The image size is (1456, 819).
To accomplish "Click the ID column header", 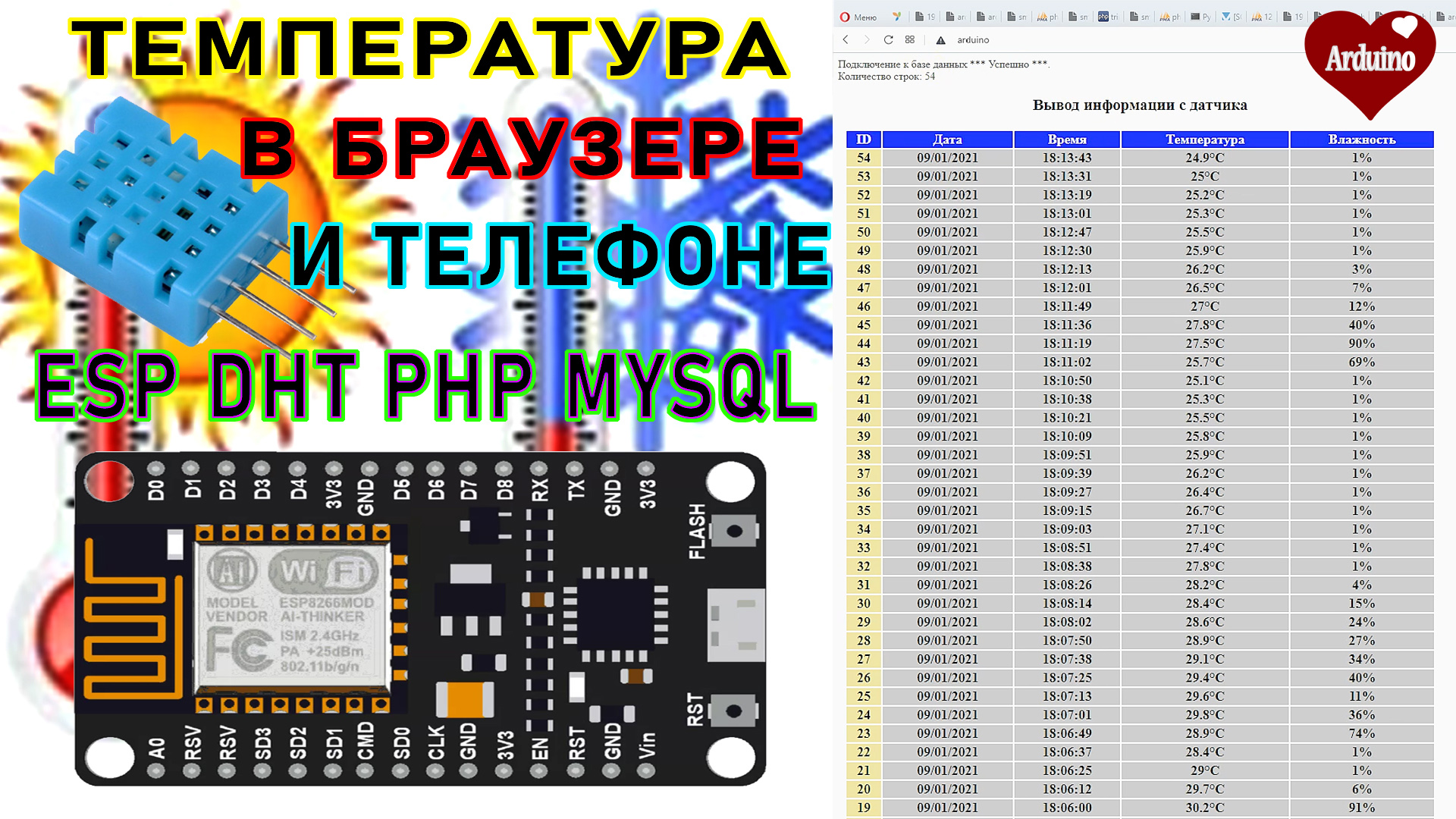I will [x=863, y=140].
